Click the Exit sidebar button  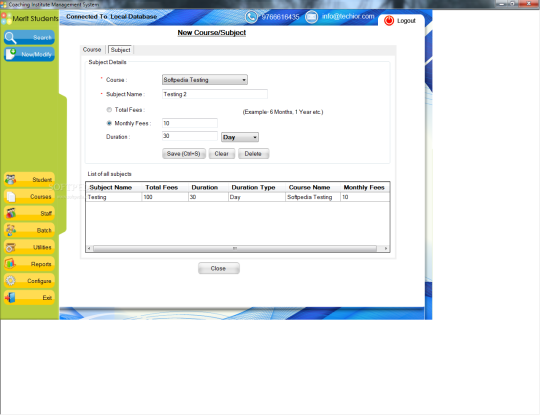pos(29,298)
